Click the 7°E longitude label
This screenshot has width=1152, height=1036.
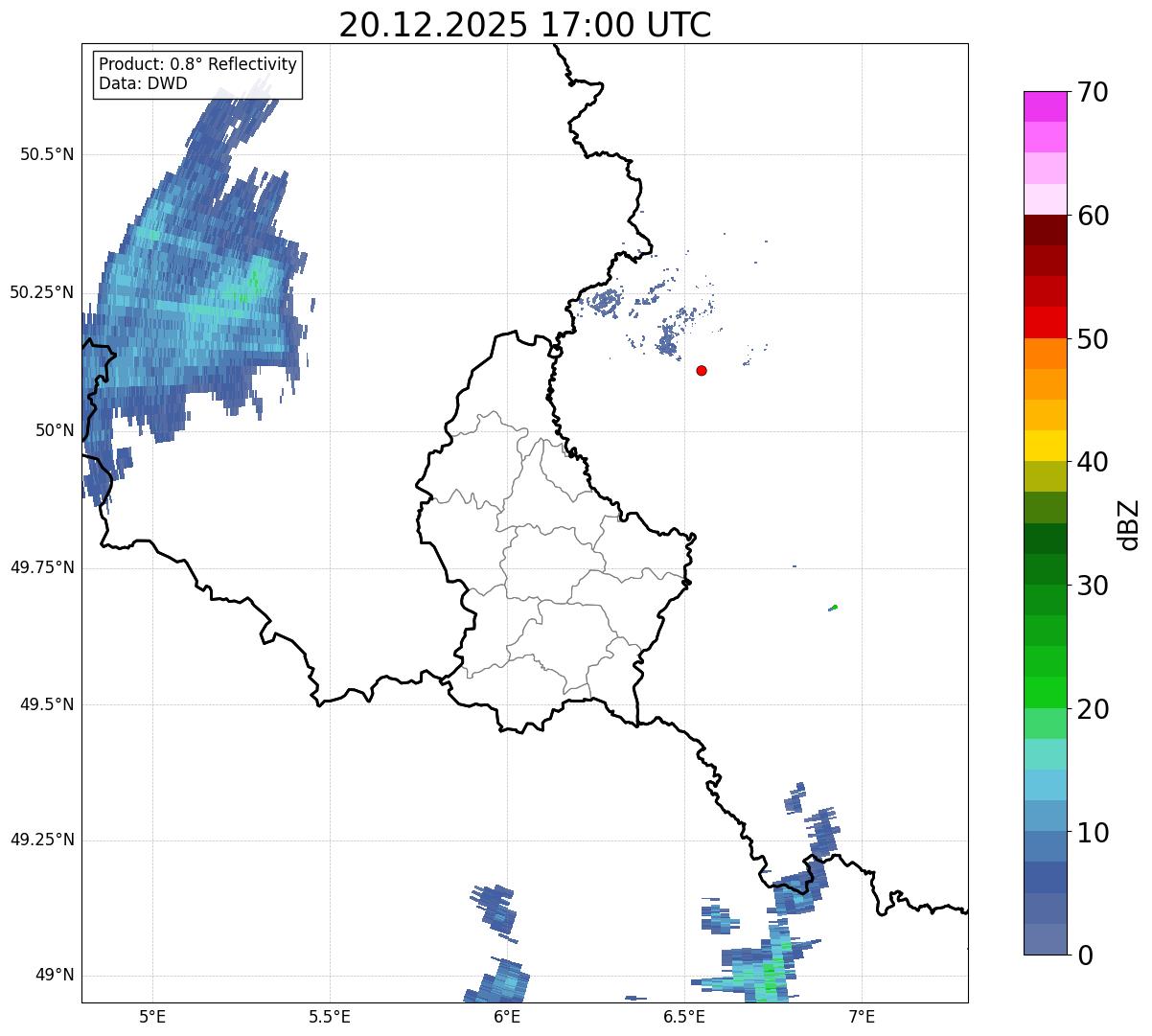863,1017
